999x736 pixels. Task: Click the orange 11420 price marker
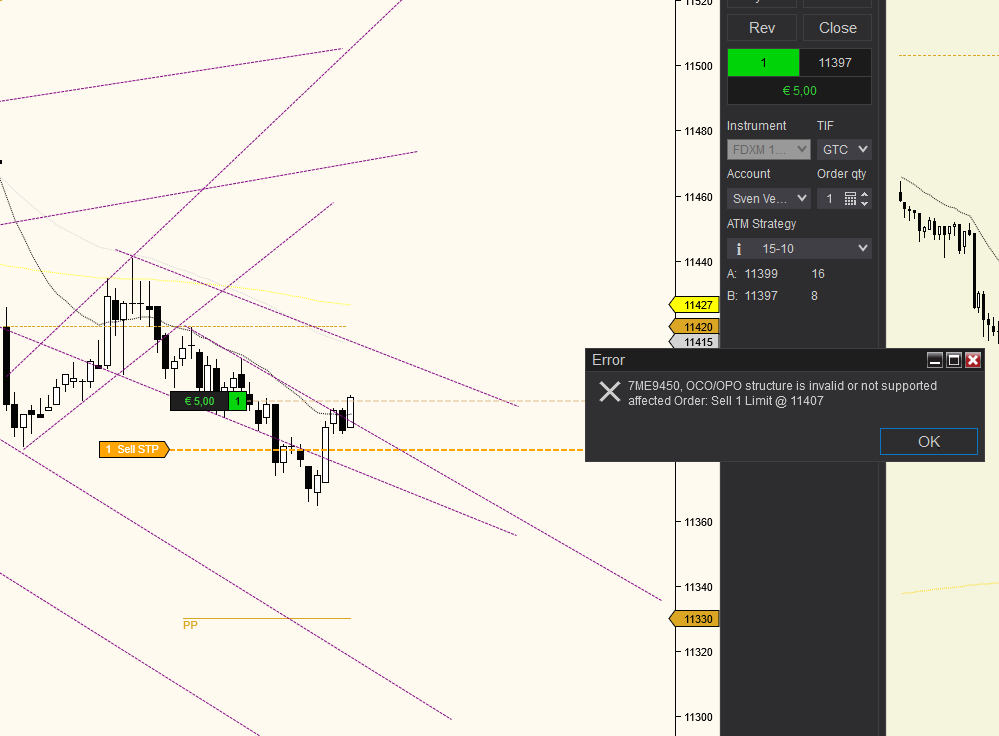pos(694,327)
